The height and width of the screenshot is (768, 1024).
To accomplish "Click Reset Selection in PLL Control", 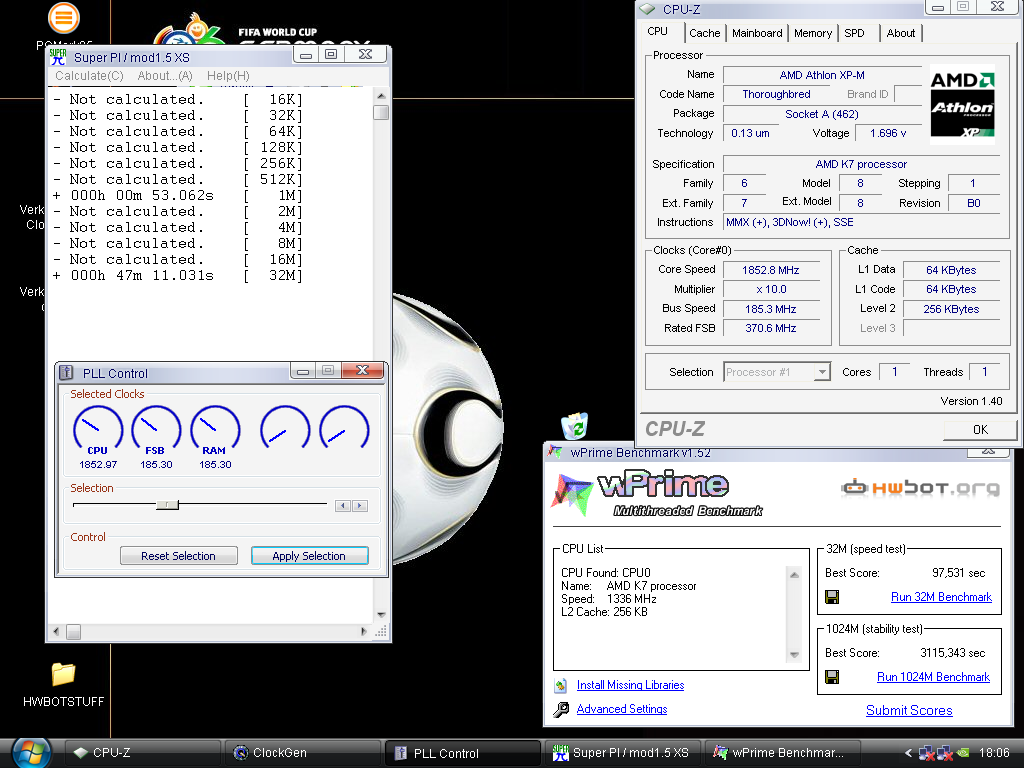I will pyautogui.click(x=178, y=556).
